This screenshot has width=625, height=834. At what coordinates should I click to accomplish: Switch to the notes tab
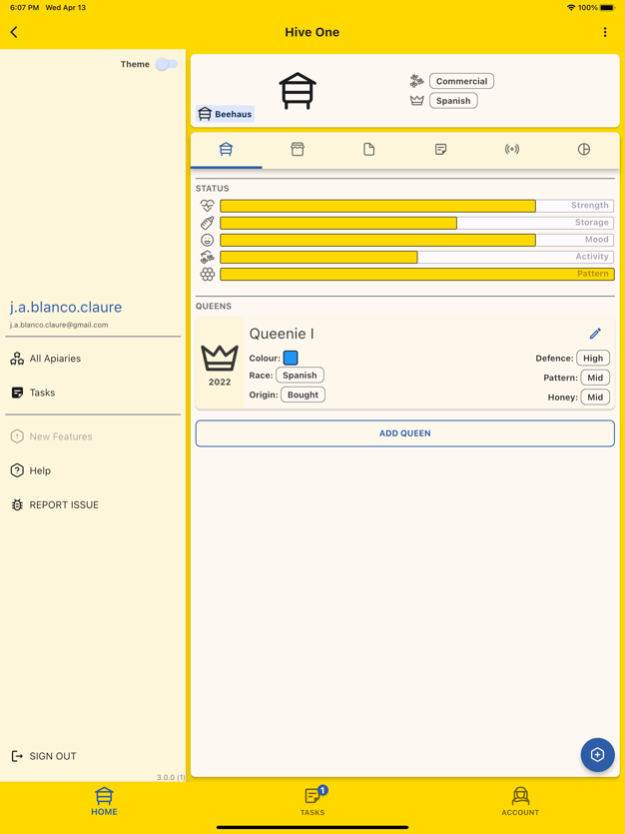tap(440, 149)
